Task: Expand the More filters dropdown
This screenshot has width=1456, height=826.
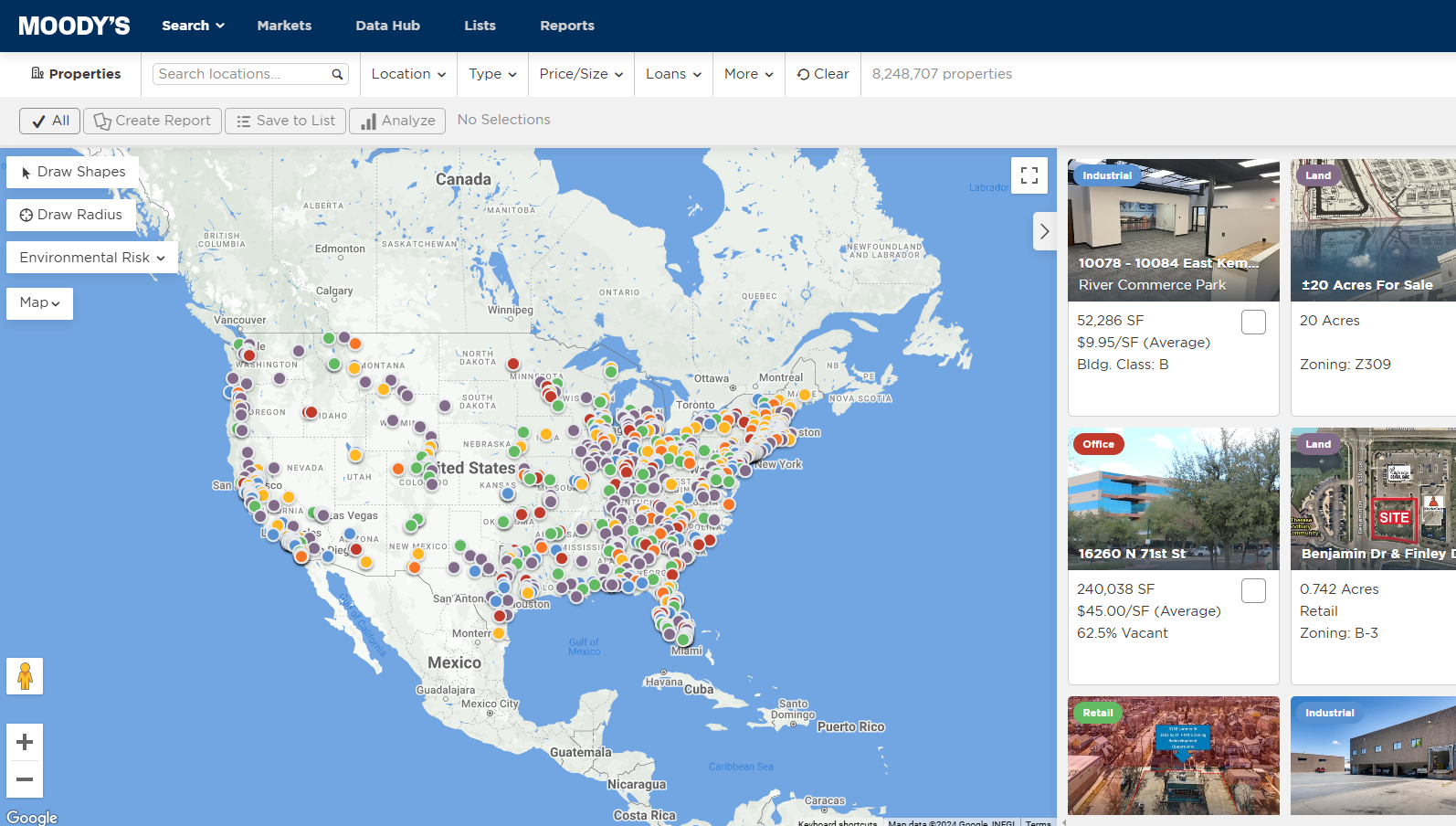Action: tap(748, 74)
